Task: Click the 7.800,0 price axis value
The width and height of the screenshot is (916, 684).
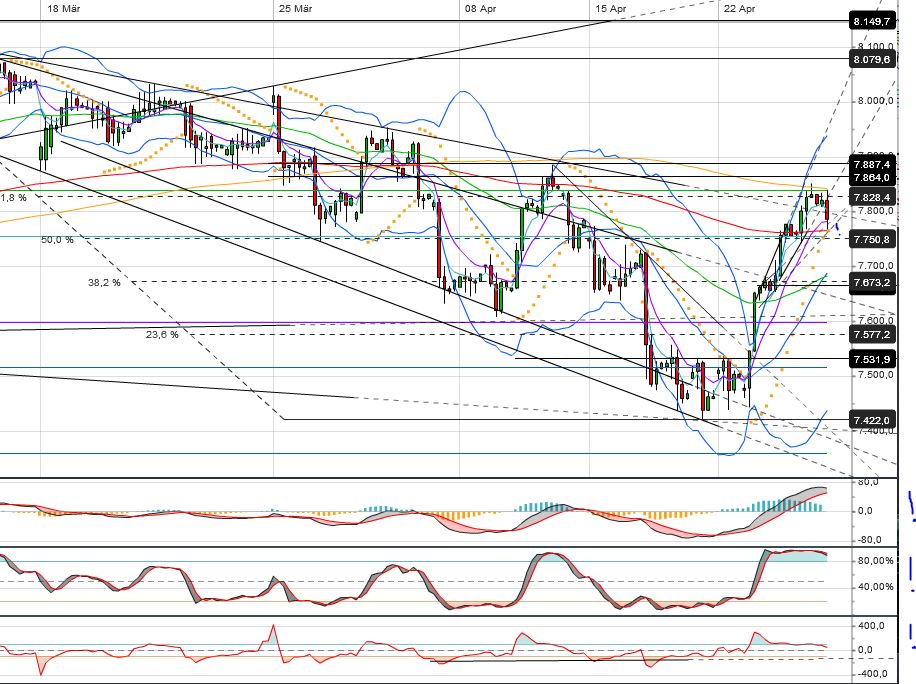Action: coord(875,210)
